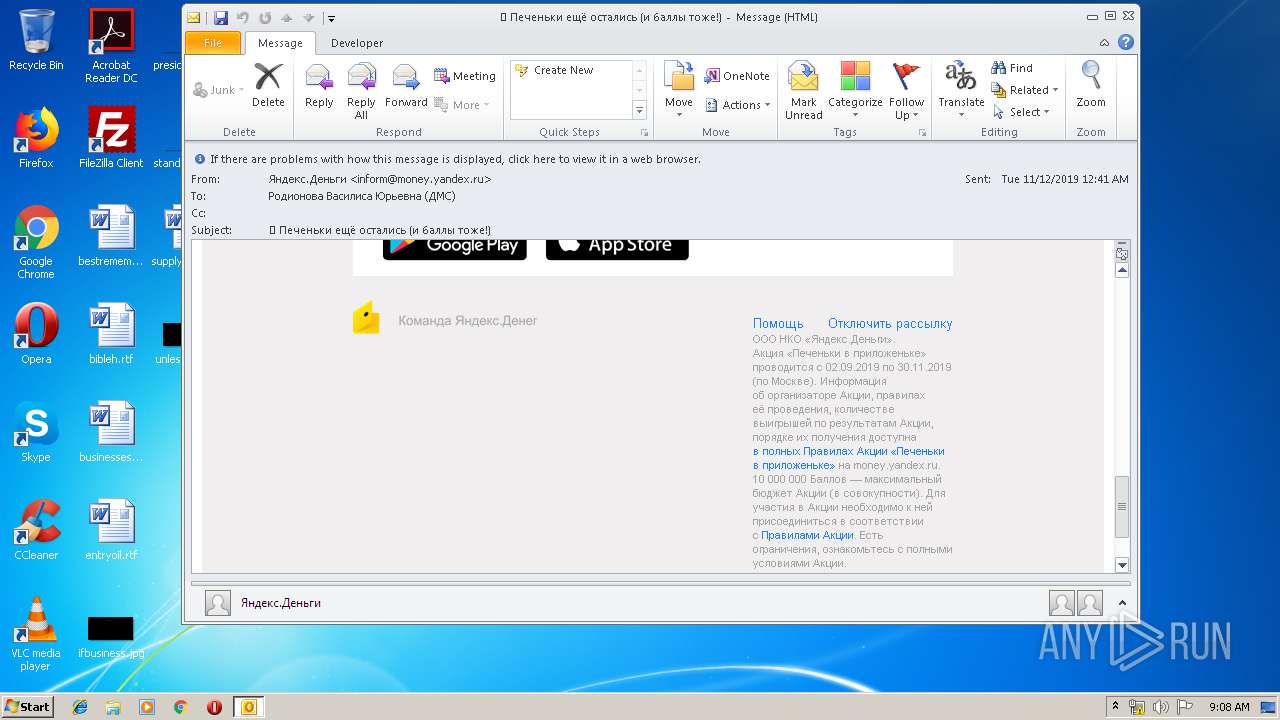This screenshot has height=720, width=1280.
Task: Undo the last action in title bar
Action: (242, 17)
